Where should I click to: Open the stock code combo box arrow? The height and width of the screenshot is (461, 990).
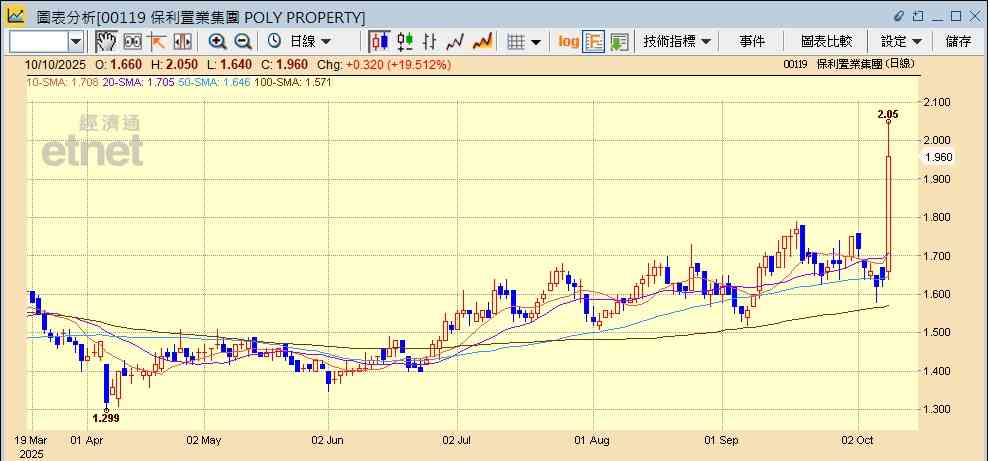tap(76, 41)
